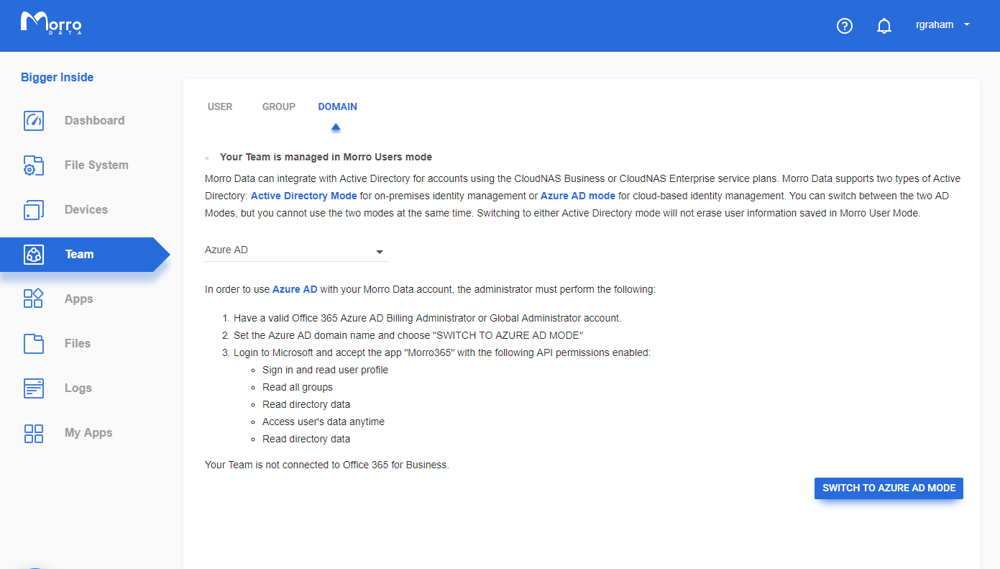Switch to the GROUP tab

[279, 107]
